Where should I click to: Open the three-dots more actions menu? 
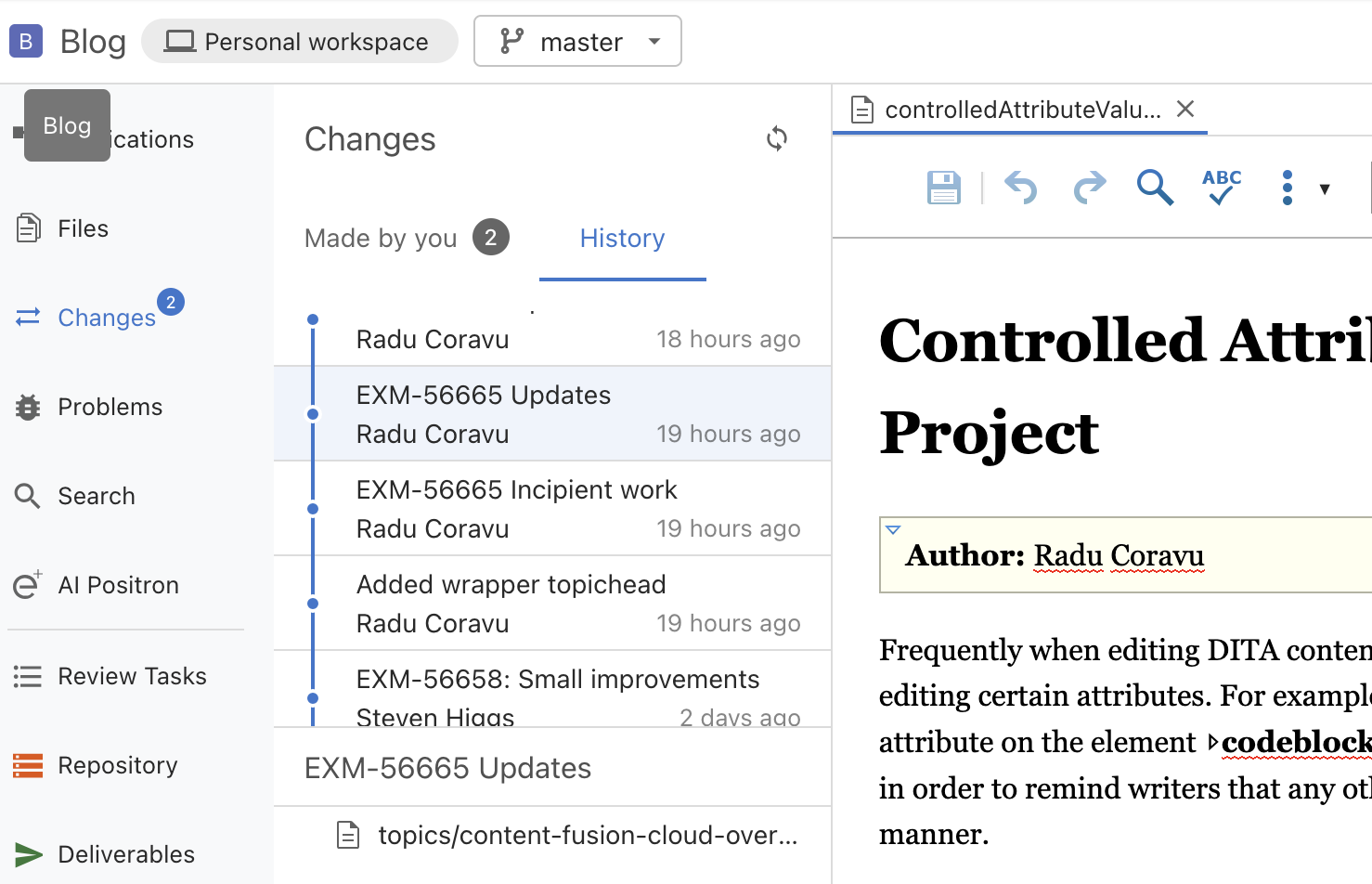coord(1287,188)
